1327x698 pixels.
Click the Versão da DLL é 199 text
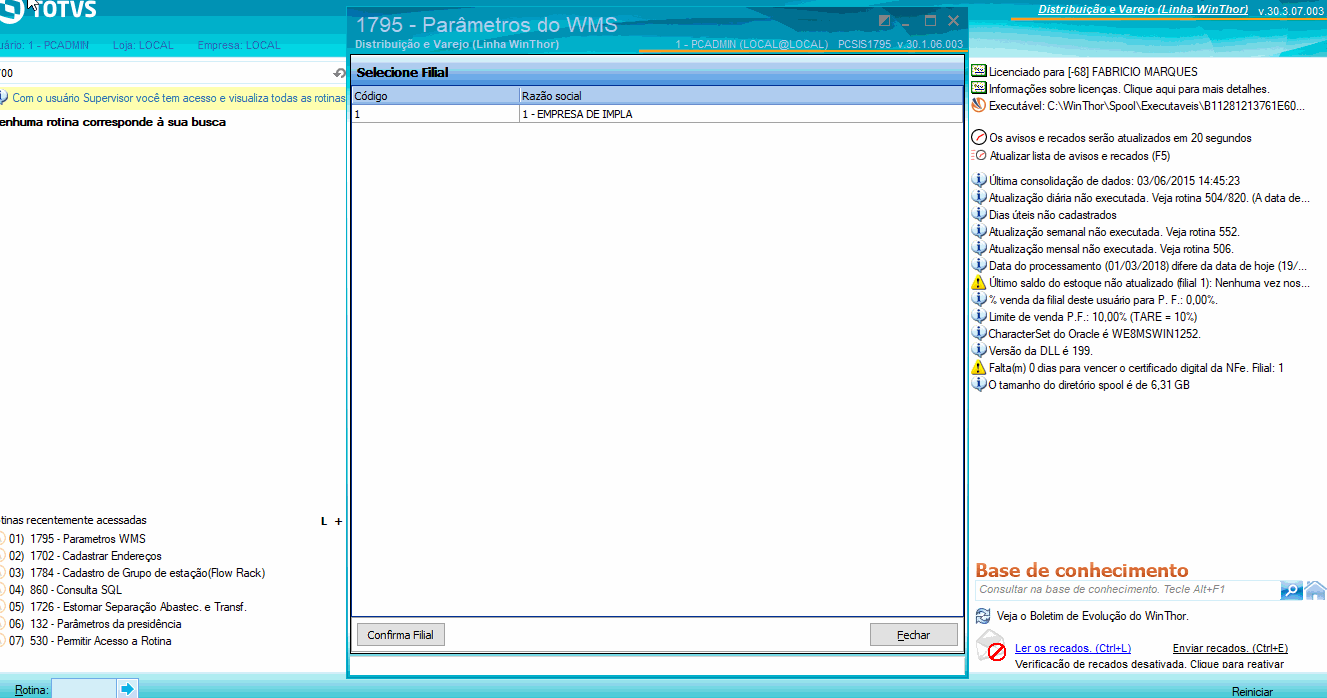pos(1040,352)
